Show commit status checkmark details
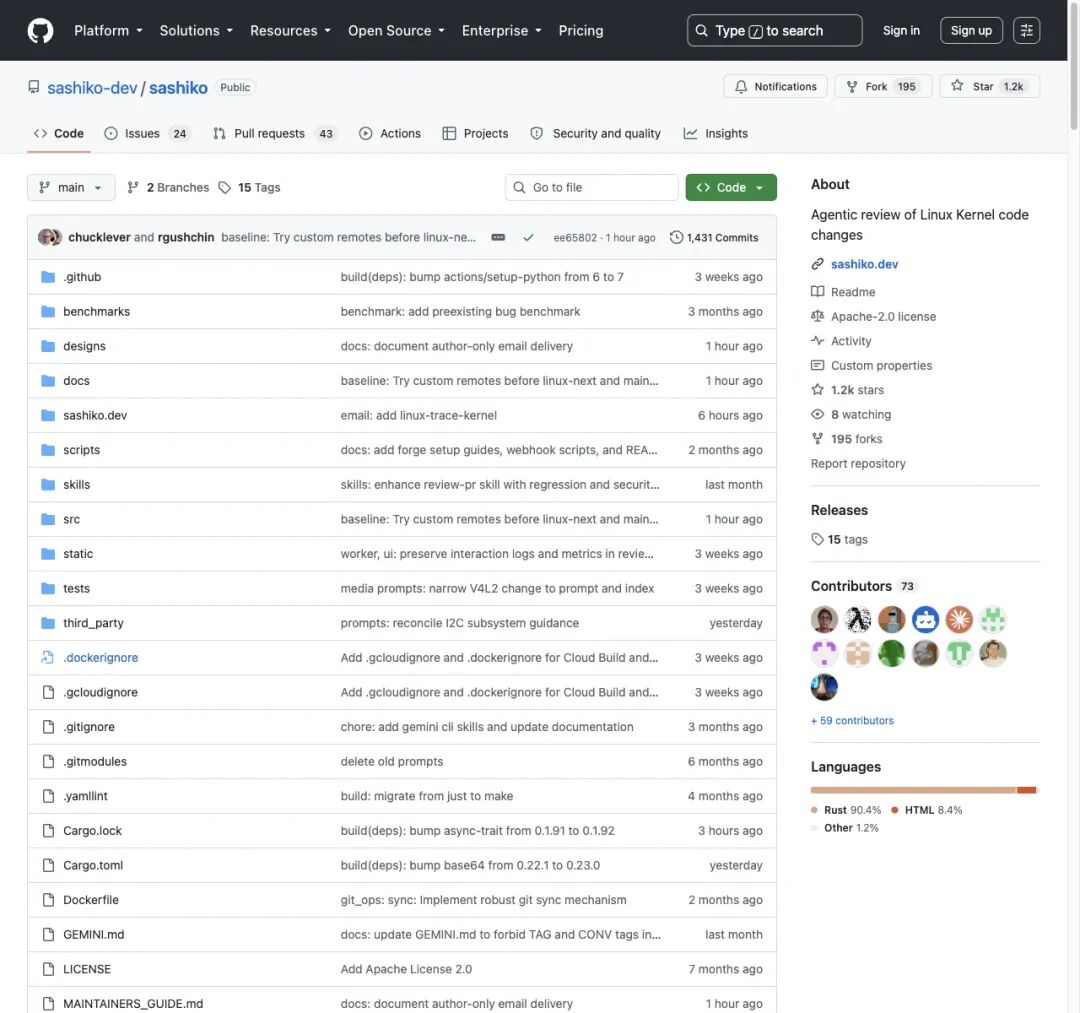The image size is (1080, 1013). (x=528, y=237)
